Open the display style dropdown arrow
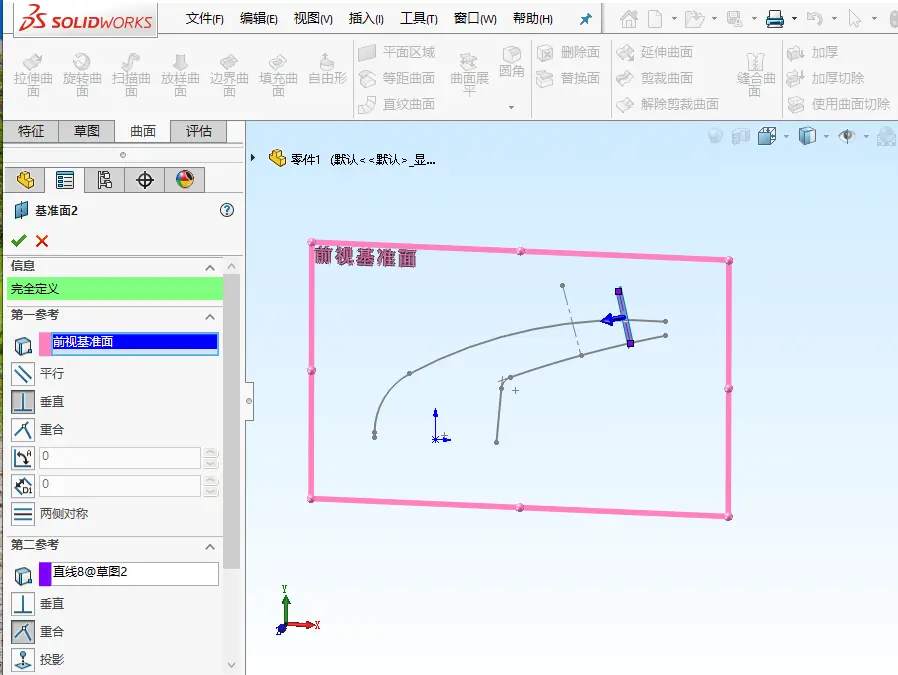 point(826,136)
